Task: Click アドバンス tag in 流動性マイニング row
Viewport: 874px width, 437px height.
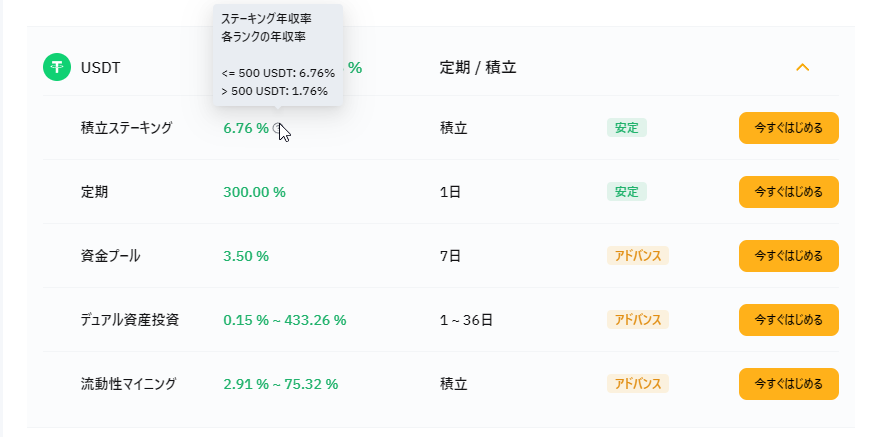Action: pos(638,383)
